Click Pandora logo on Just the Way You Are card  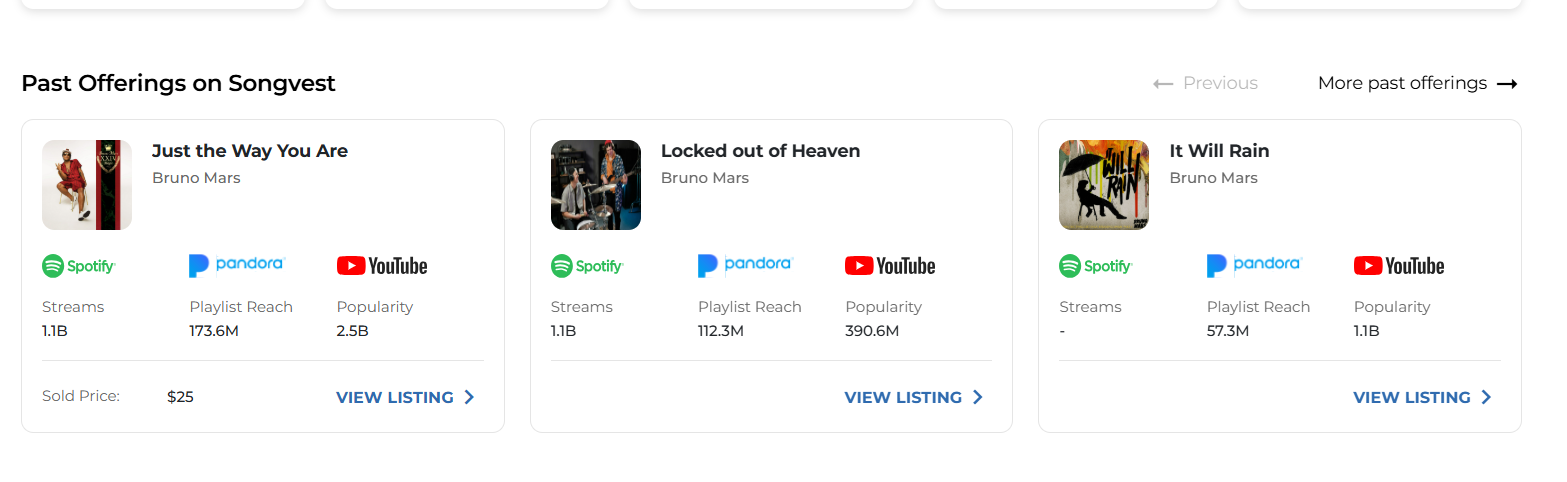pos(237,265)
